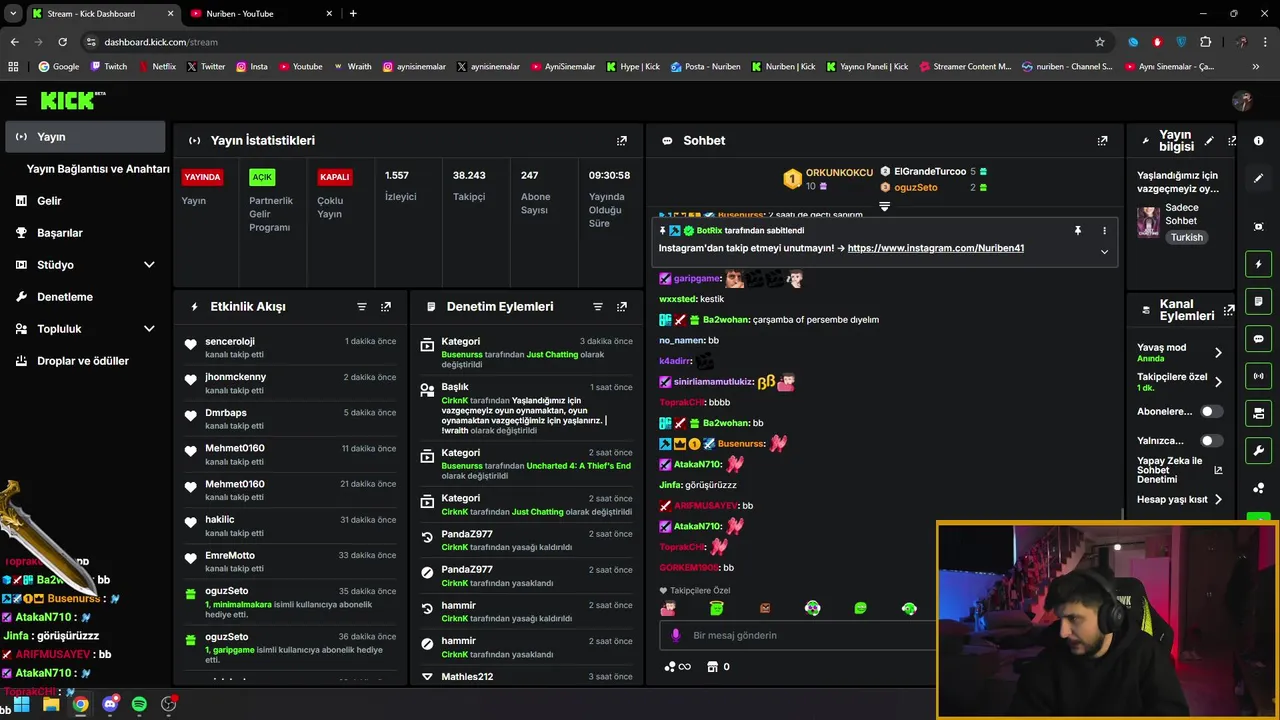Open filter options in Etkinlik Akışı
This screenshot has width=1280, height=720.
click(x=362, y=307)
